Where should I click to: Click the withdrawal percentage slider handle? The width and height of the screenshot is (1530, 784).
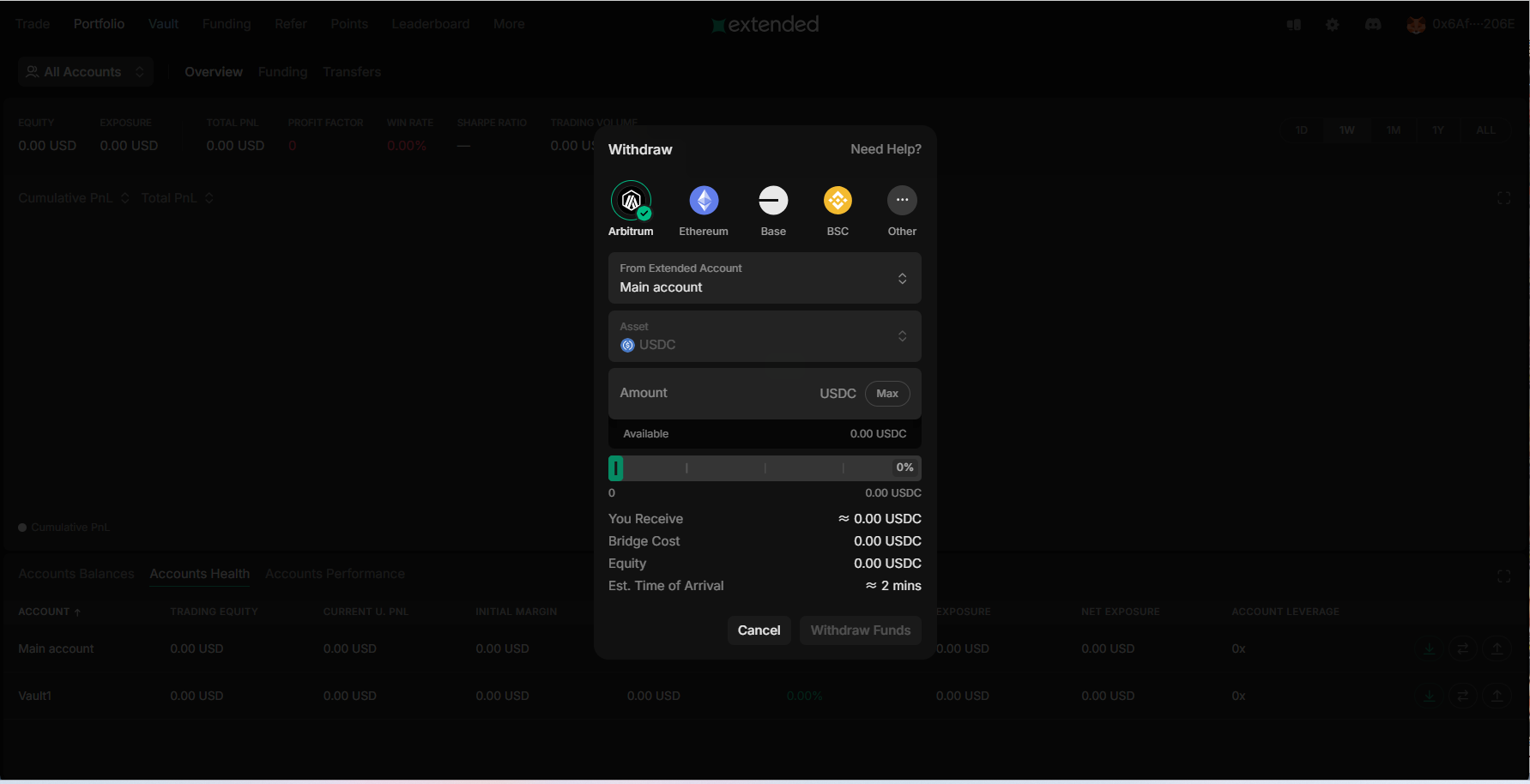pyautogui.click(x=616, y=468)
